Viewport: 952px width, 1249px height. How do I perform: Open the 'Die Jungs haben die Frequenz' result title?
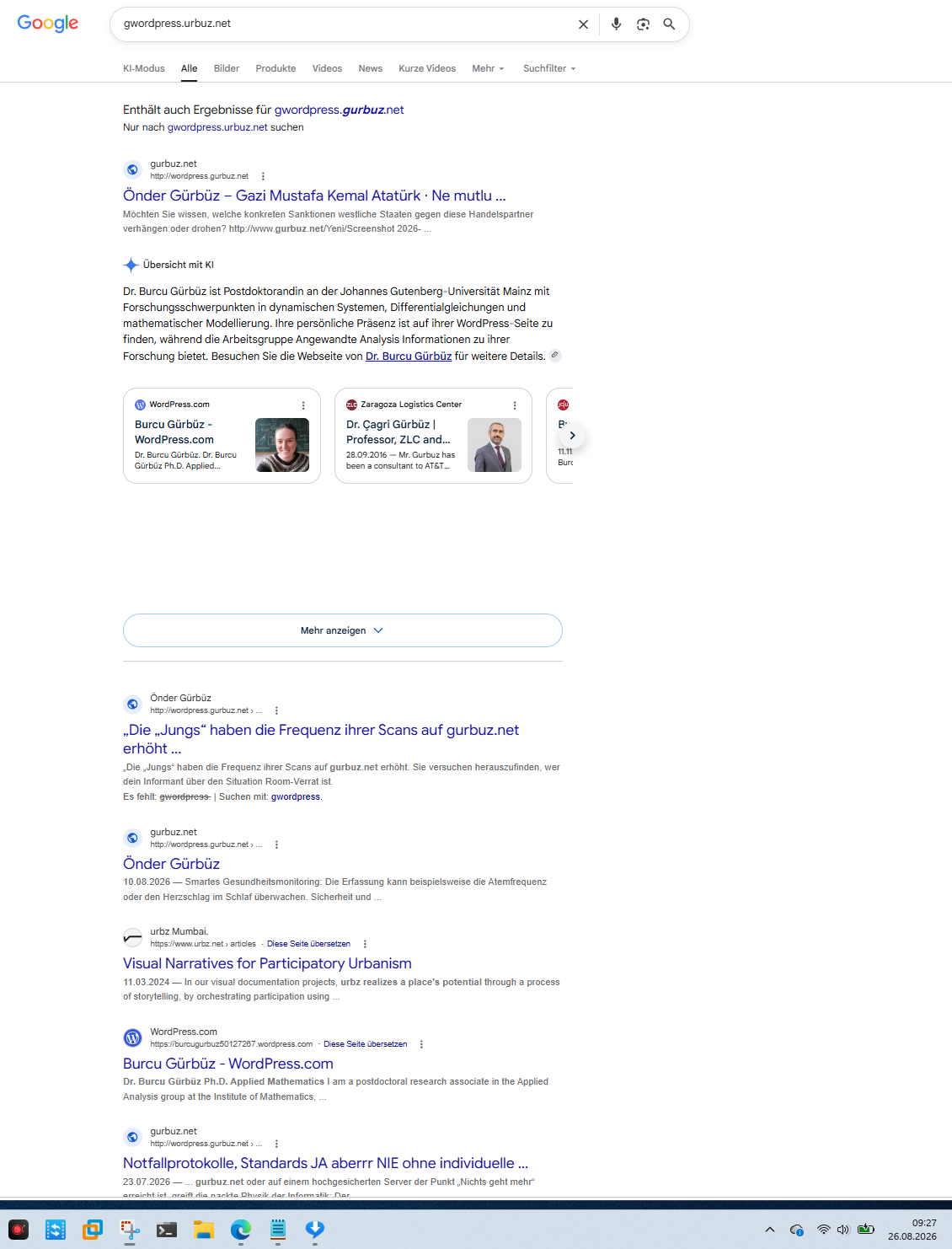tap(321, 739)
